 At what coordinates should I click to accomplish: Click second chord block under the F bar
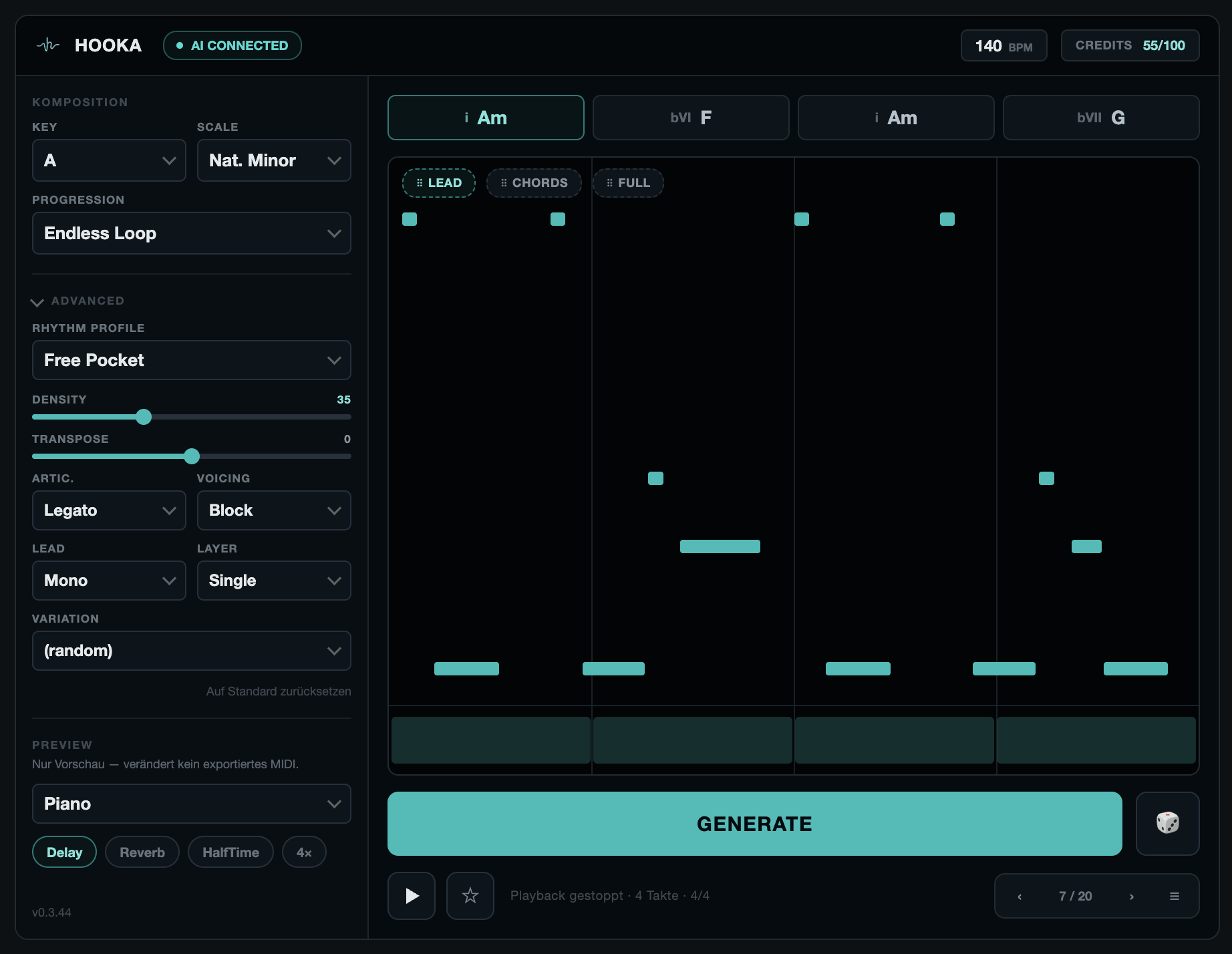pos(693,740)
